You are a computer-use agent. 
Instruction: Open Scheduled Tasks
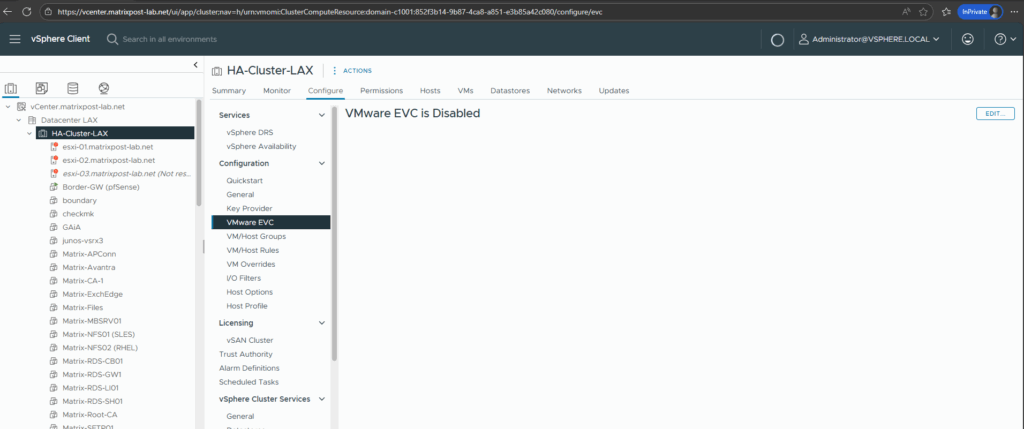249,382
